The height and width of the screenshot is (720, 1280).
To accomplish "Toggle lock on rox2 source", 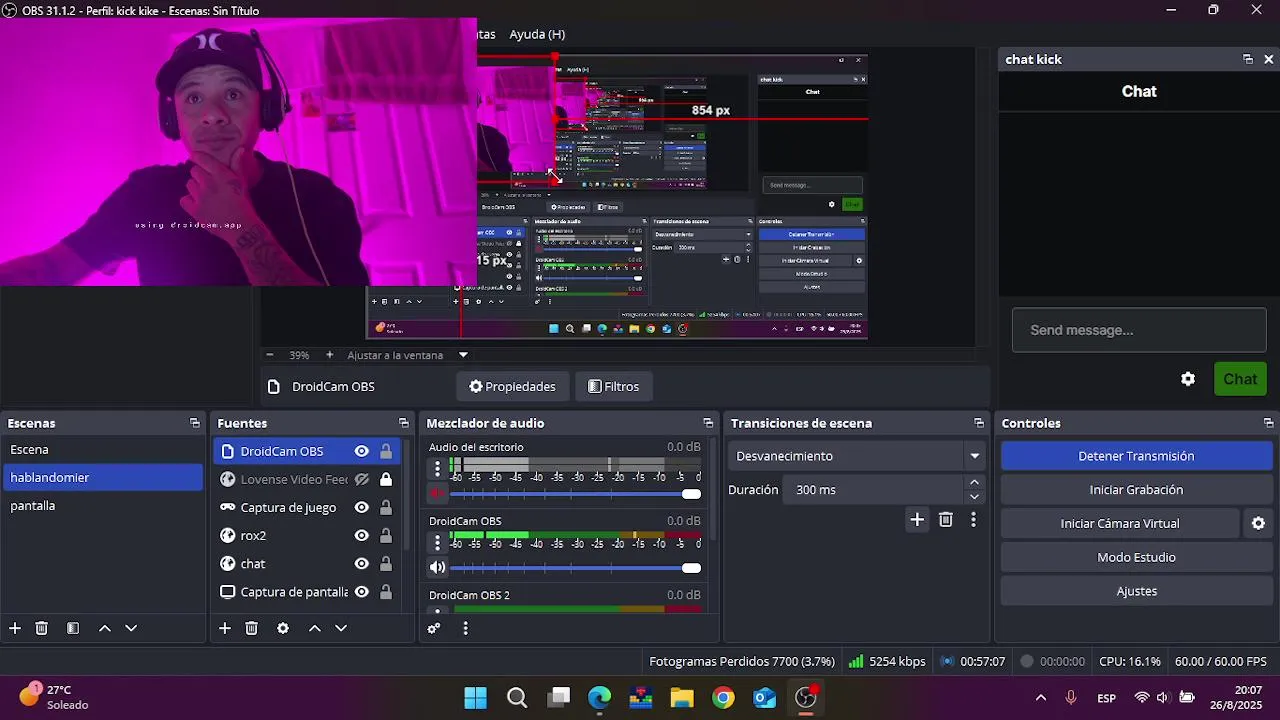I will click(x=386, y=535).
